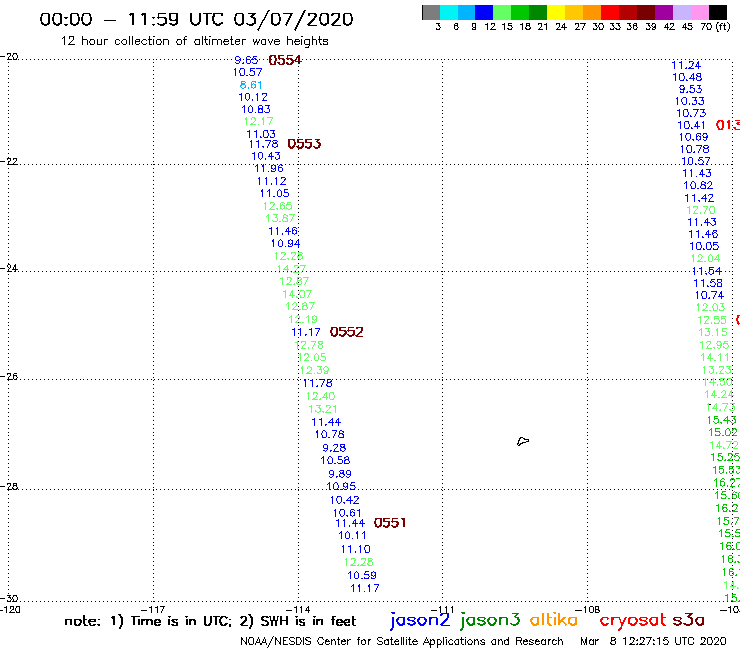Click the cyan 6 ft legend swatch
The image size is (740, 650).
(449, 12)
